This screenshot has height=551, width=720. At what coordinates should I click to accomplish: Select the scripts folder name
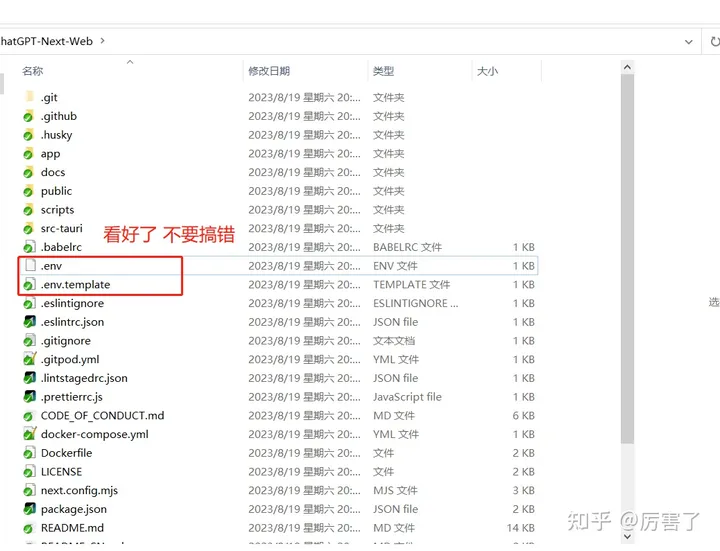point(57,210)
